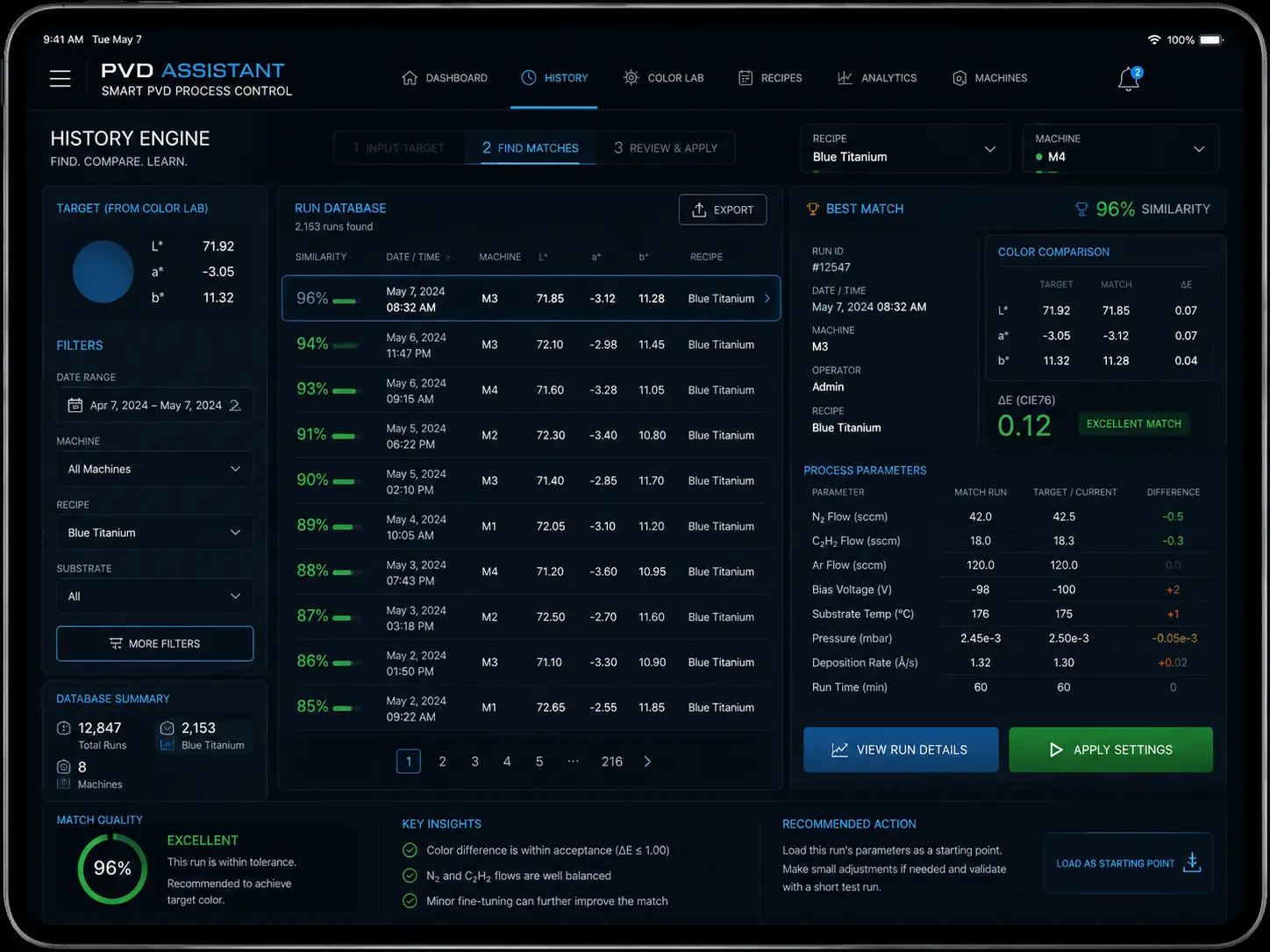Screen dimensions: 1270x952
Task: Go to Analytics tab
Action: pos(877,78)
